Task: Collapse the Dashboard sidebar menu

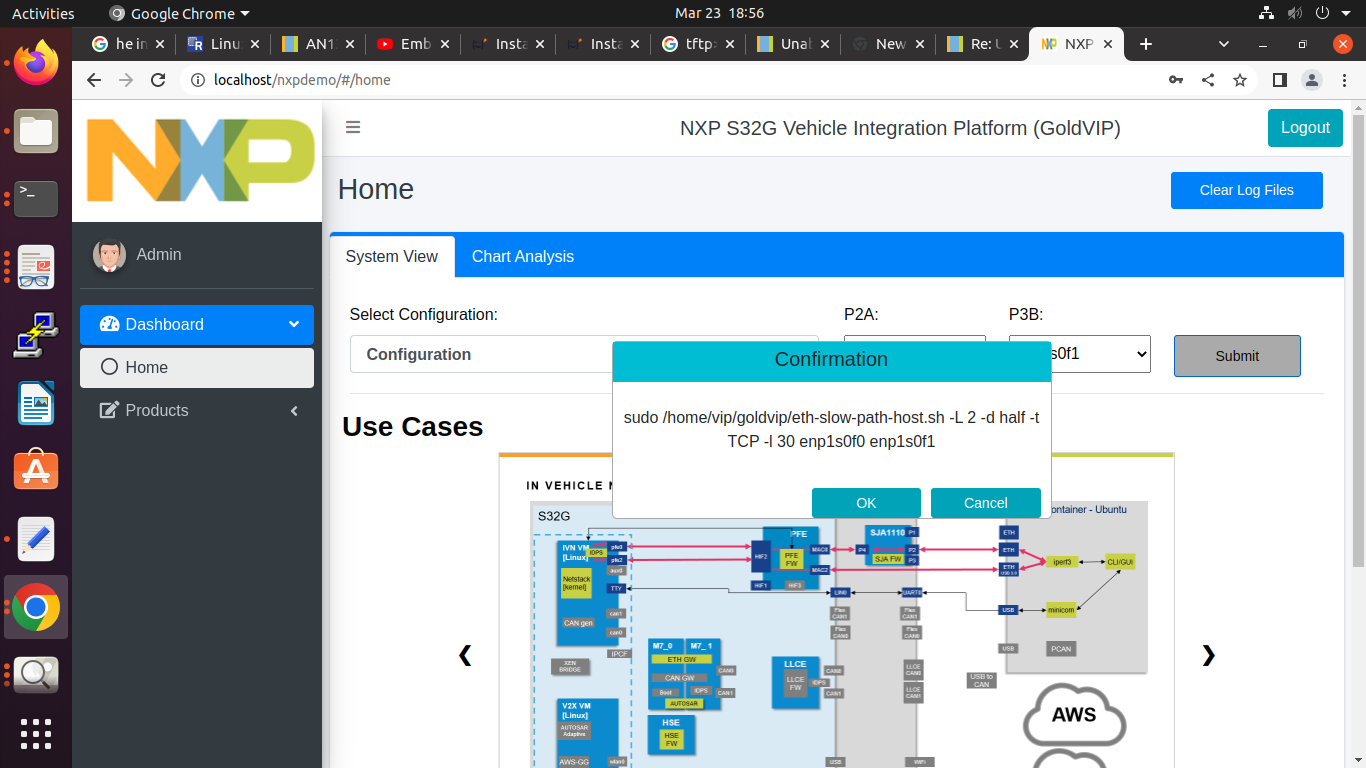Action: [x=197, y=325]
